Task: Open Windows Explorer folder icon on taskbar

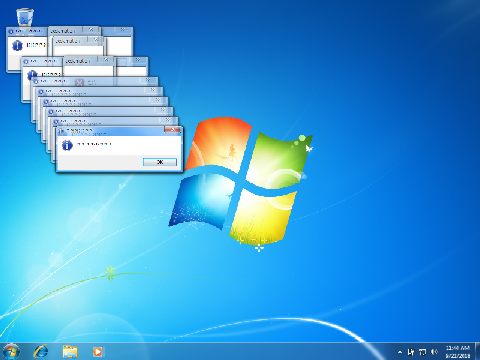Action: pos(70,352)
